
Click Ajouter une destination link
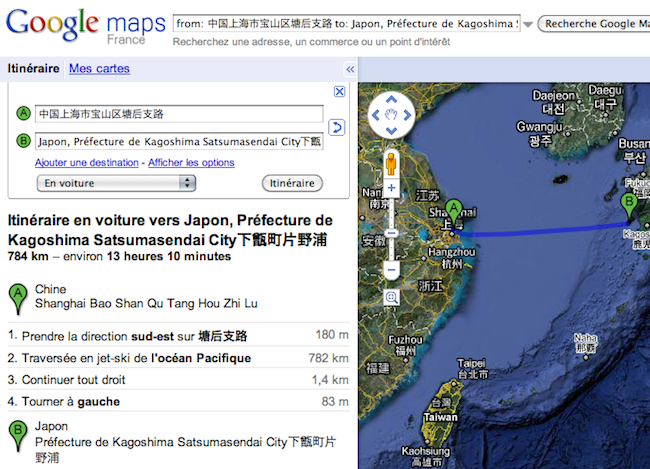coord(87,163)
